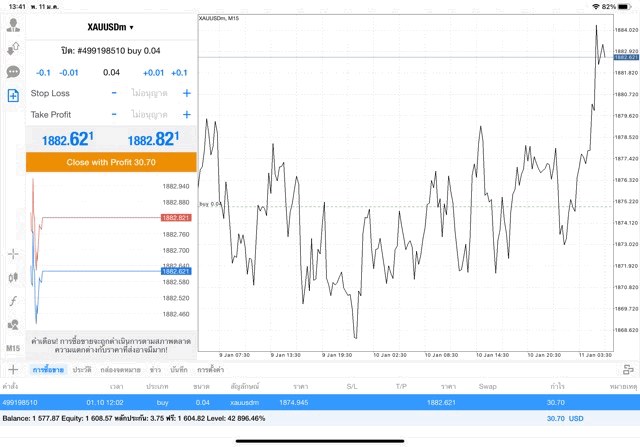Edit the Take Profit value field
The image size is (640, 447).
point(149,115)
